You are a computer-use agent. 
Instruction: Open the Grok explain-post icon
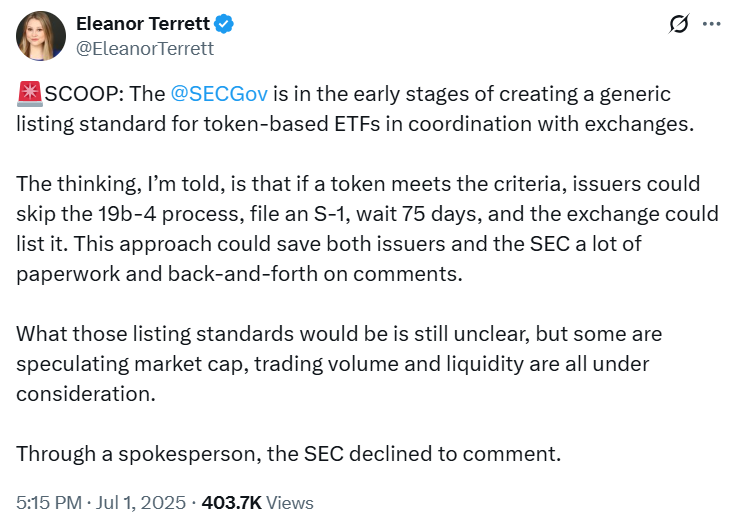point(679,24)
